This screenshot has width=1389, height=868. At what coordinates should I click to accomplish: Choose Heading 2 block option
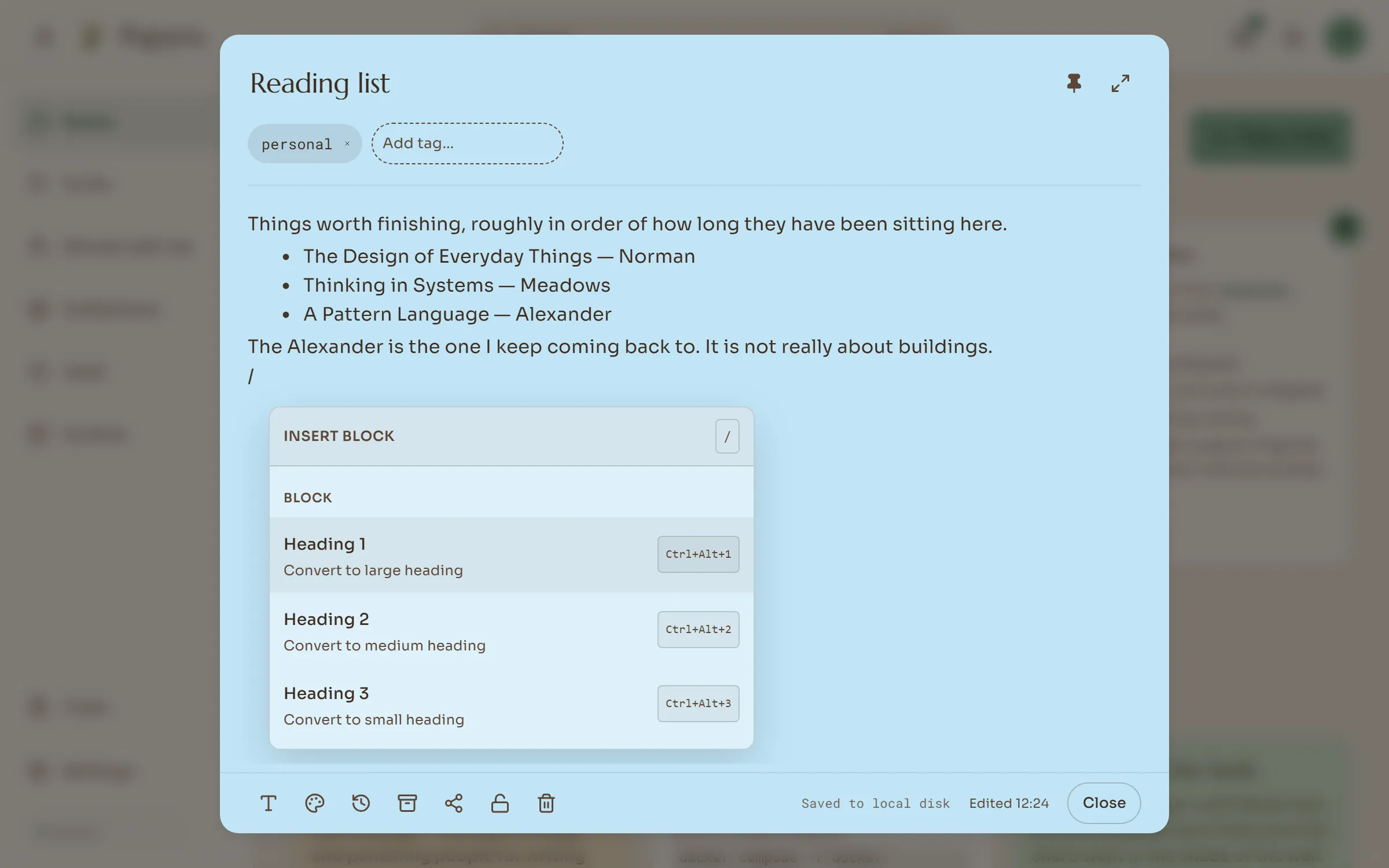[512, 630]
